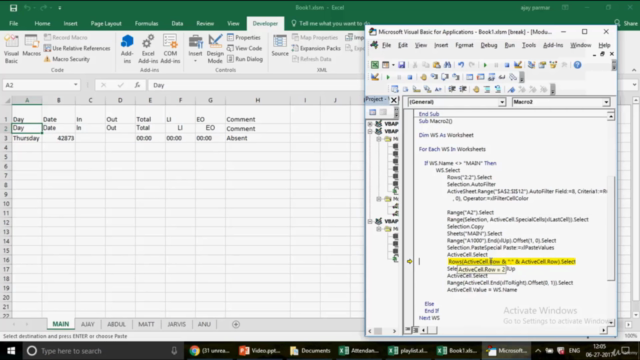Click Outdent on the Edit toolbar
640x360 pixels.
(x=463, y=89)
